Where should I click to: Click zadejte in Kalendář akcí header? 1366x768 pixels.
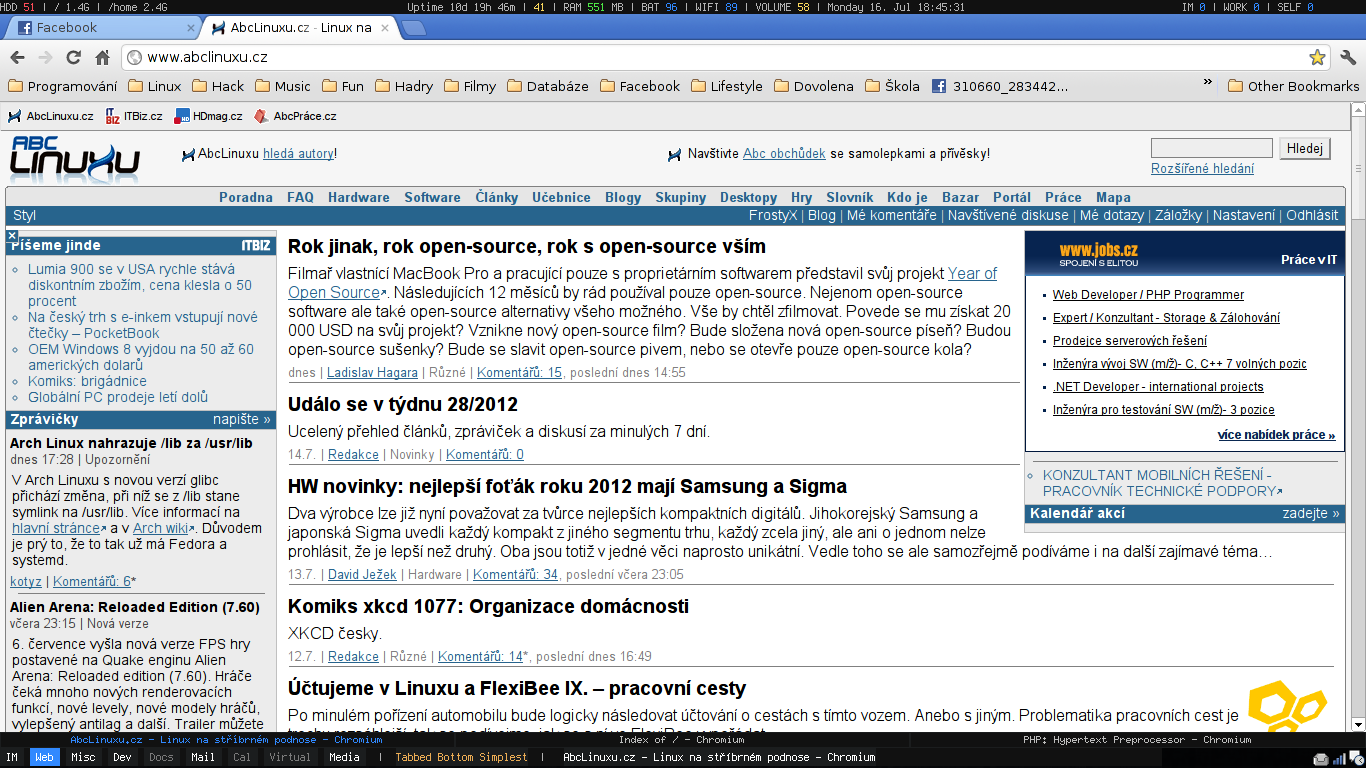1311,513
